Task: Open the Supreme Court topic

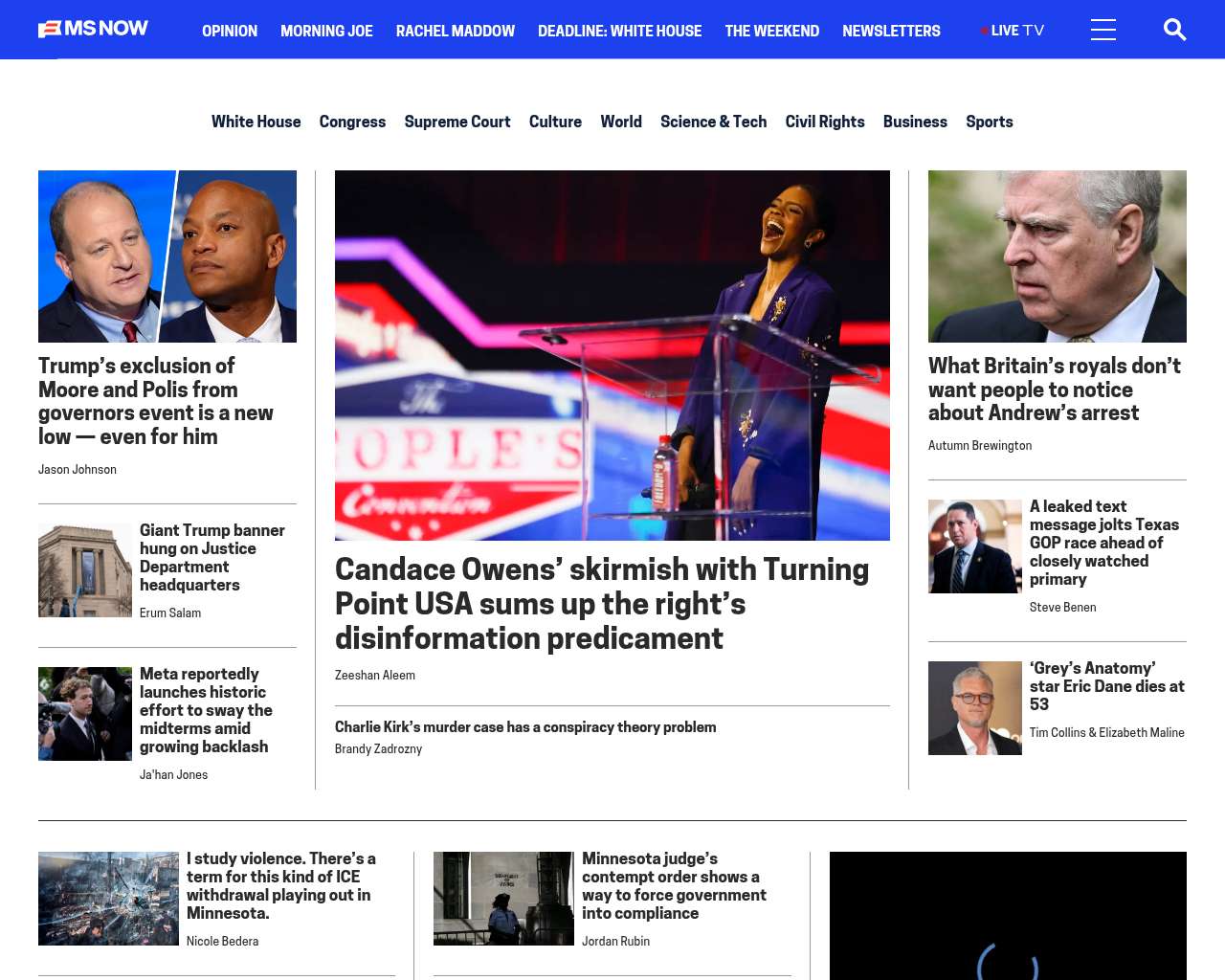Action: [457, 122]
